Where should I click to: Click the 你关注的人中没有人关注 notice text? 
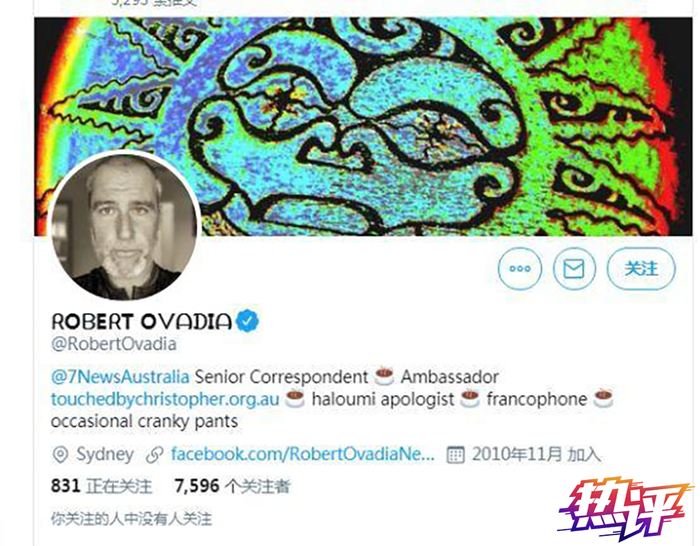pyautogui.click(x=131, y=519)
